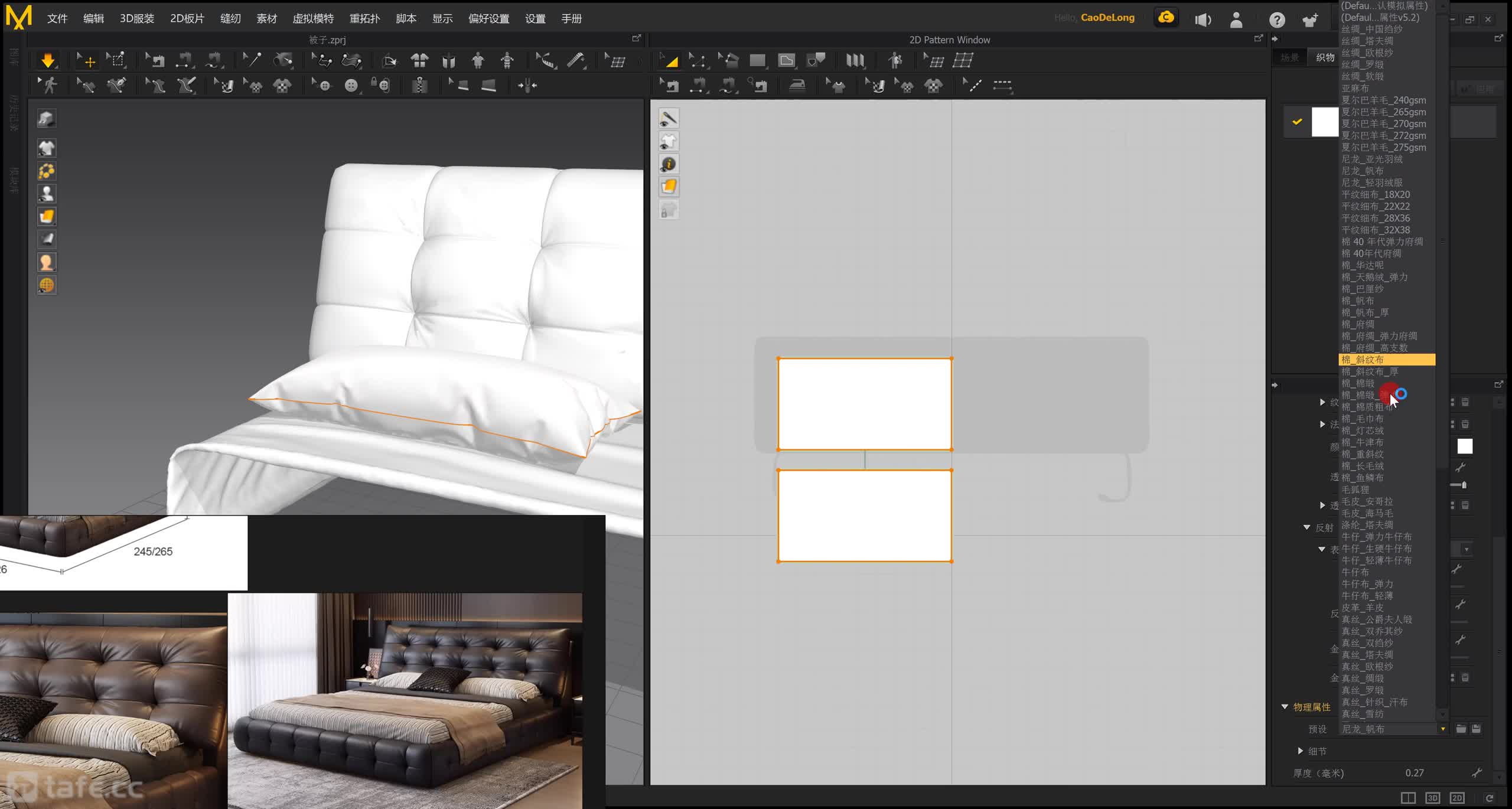
Task: Expand the 细节 section
Action: pyautogui.click(x=1301, y=751)
